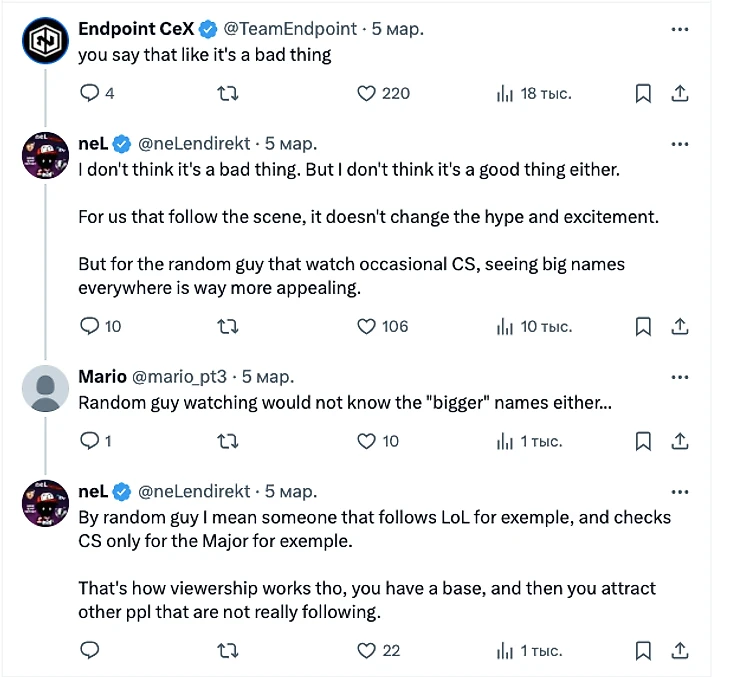Bookmark the Endpoint CeX tweet
Screen dimensions: 730x677
[643, 93]
